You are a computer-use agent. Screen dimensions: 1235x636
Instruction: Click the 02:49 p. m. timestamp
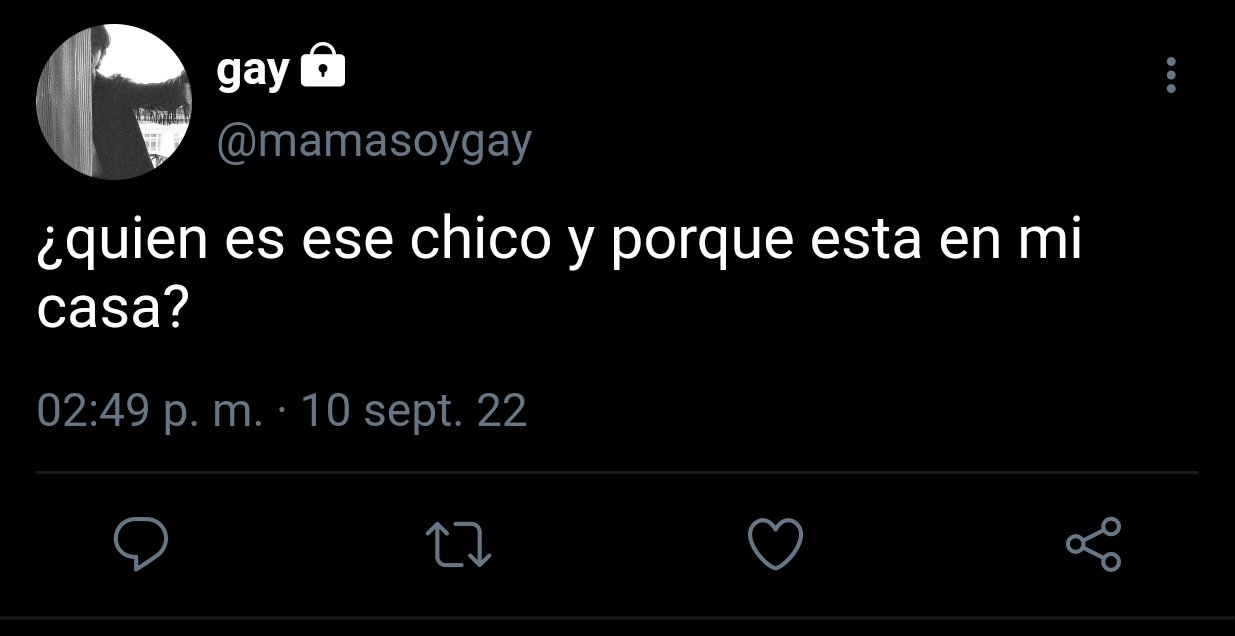pos(150,411)
